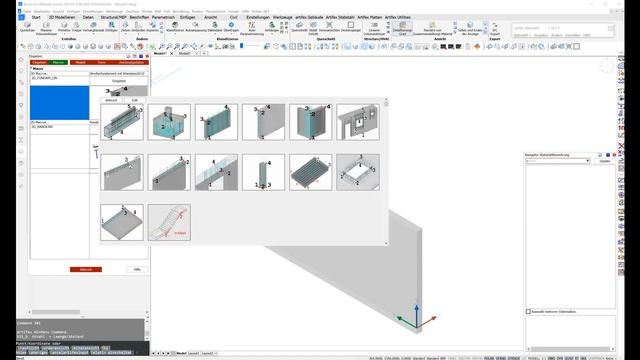Image resolution: width=640 pixels, height=360 pixels.
Task: Select the staircase macro thumbnail
Action: (169, 222)
